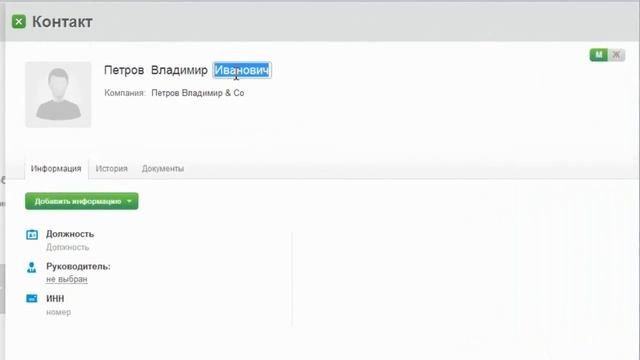This screenshot has height=360, width=640.
Task: Click the ИНН номер input field
Action: click(58, 312)
